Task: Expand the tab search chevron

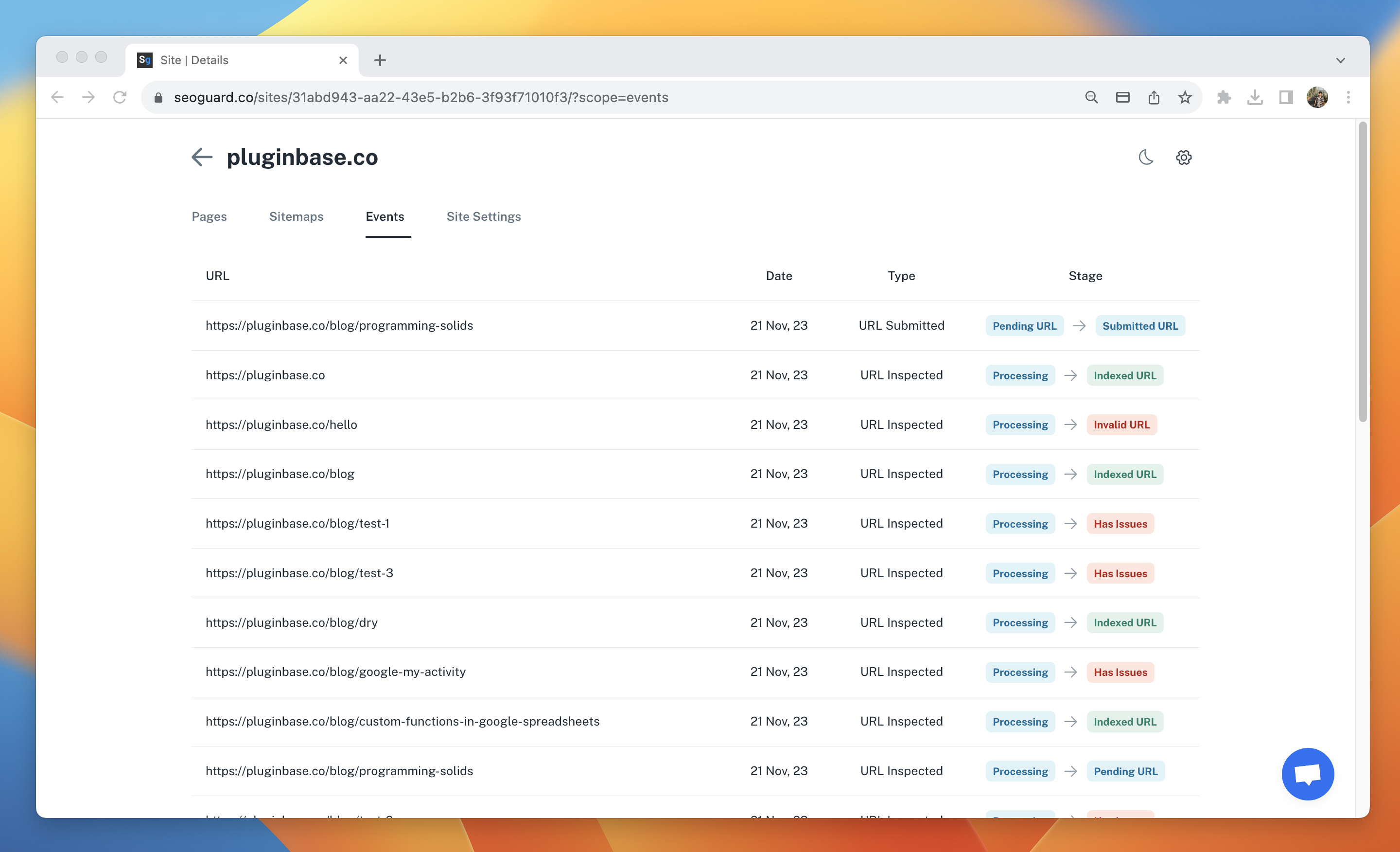Action: tap(1340, 60)
